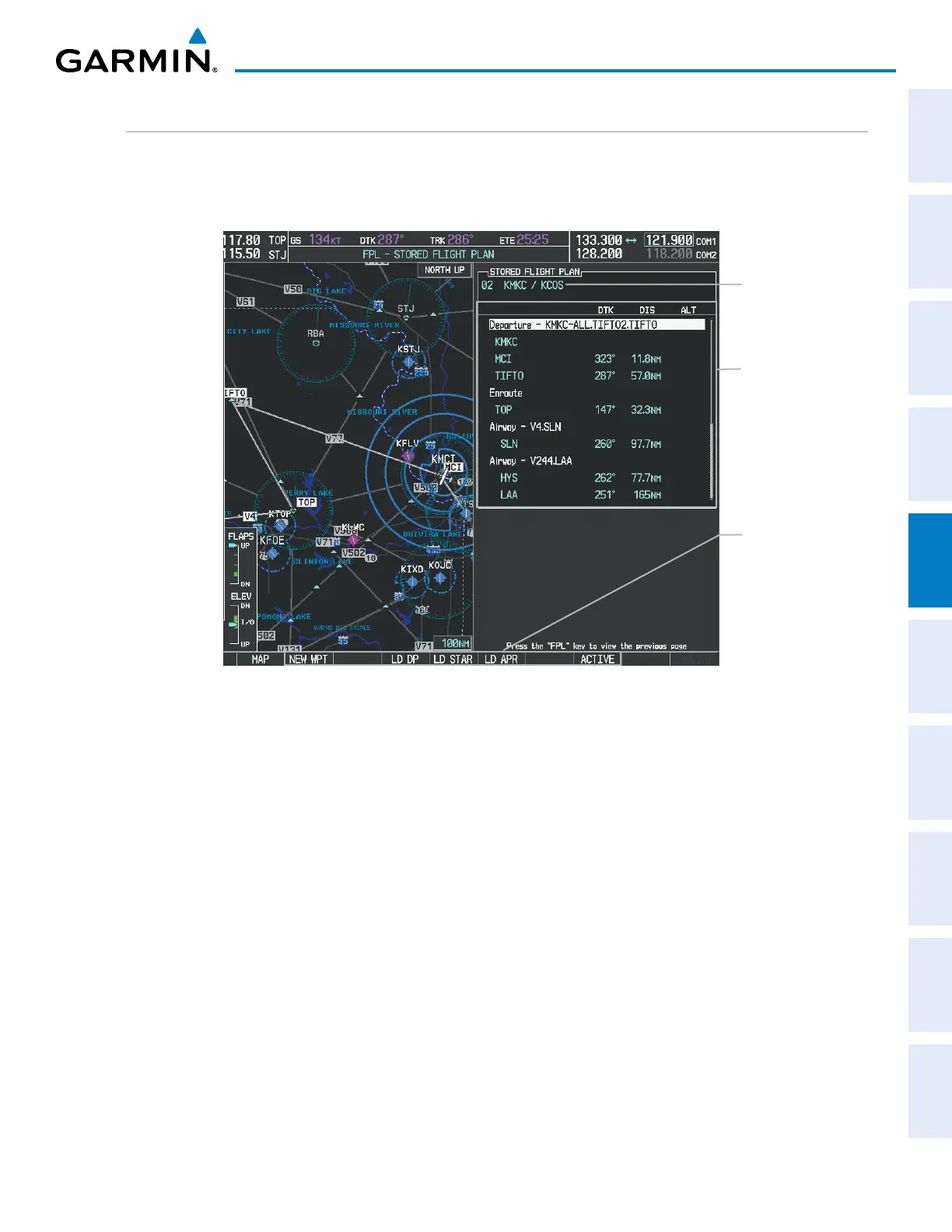
Task: Click the STJ VOR symbol
Action: click(405, 317)
